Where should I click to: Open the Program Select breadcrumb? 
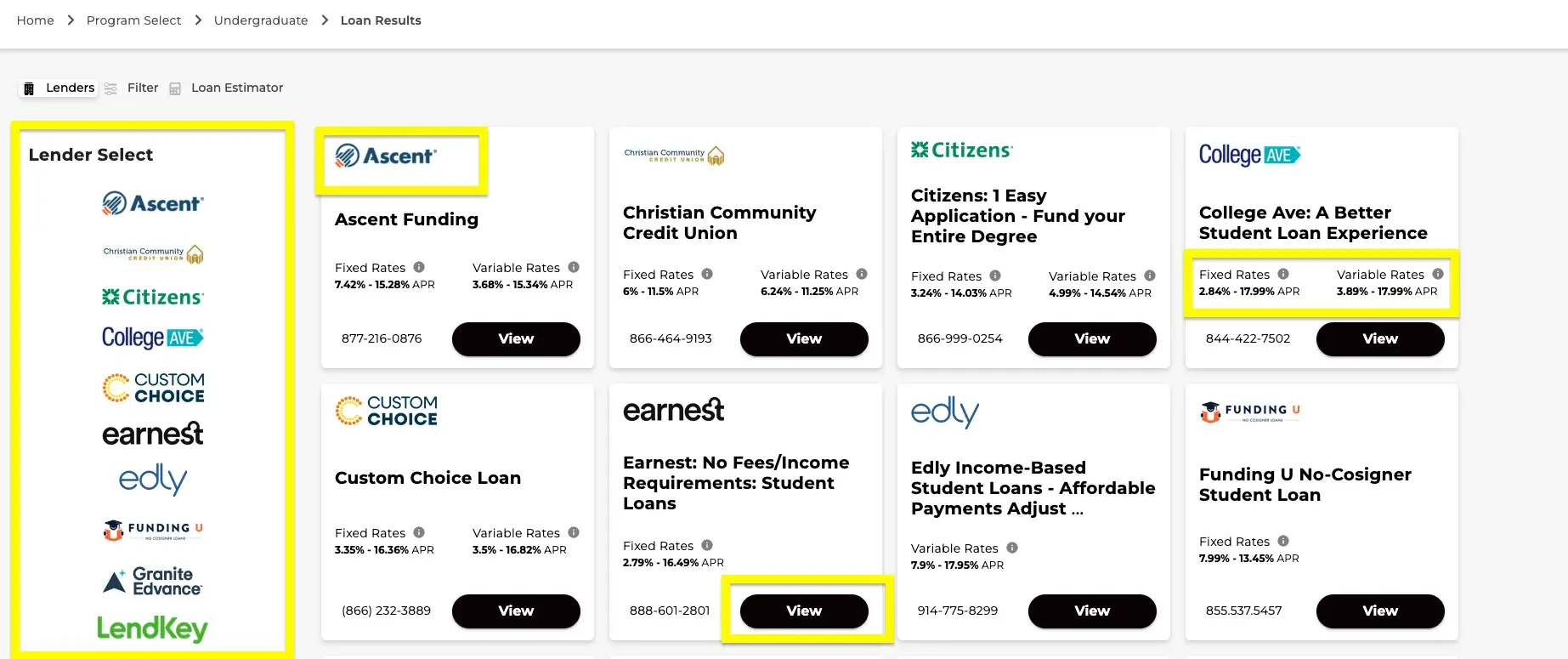133,20
